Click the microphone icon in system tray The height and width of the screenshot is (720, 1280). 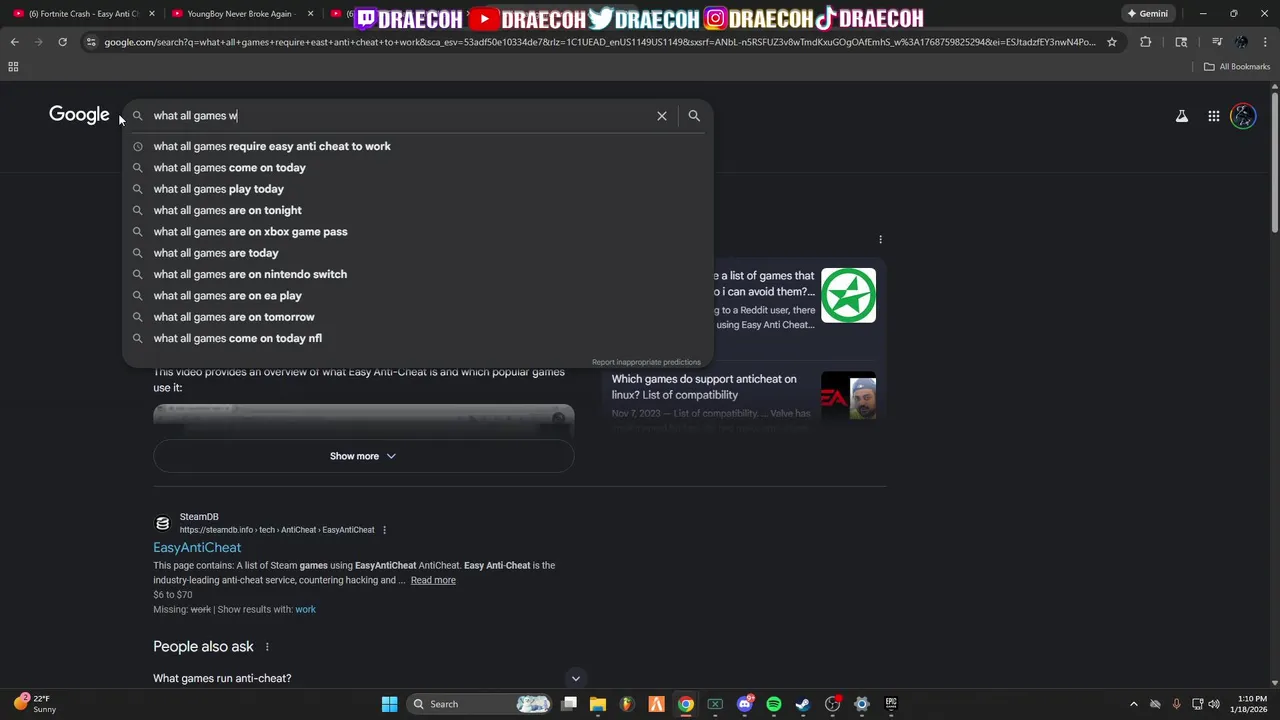pos(1176,704)
